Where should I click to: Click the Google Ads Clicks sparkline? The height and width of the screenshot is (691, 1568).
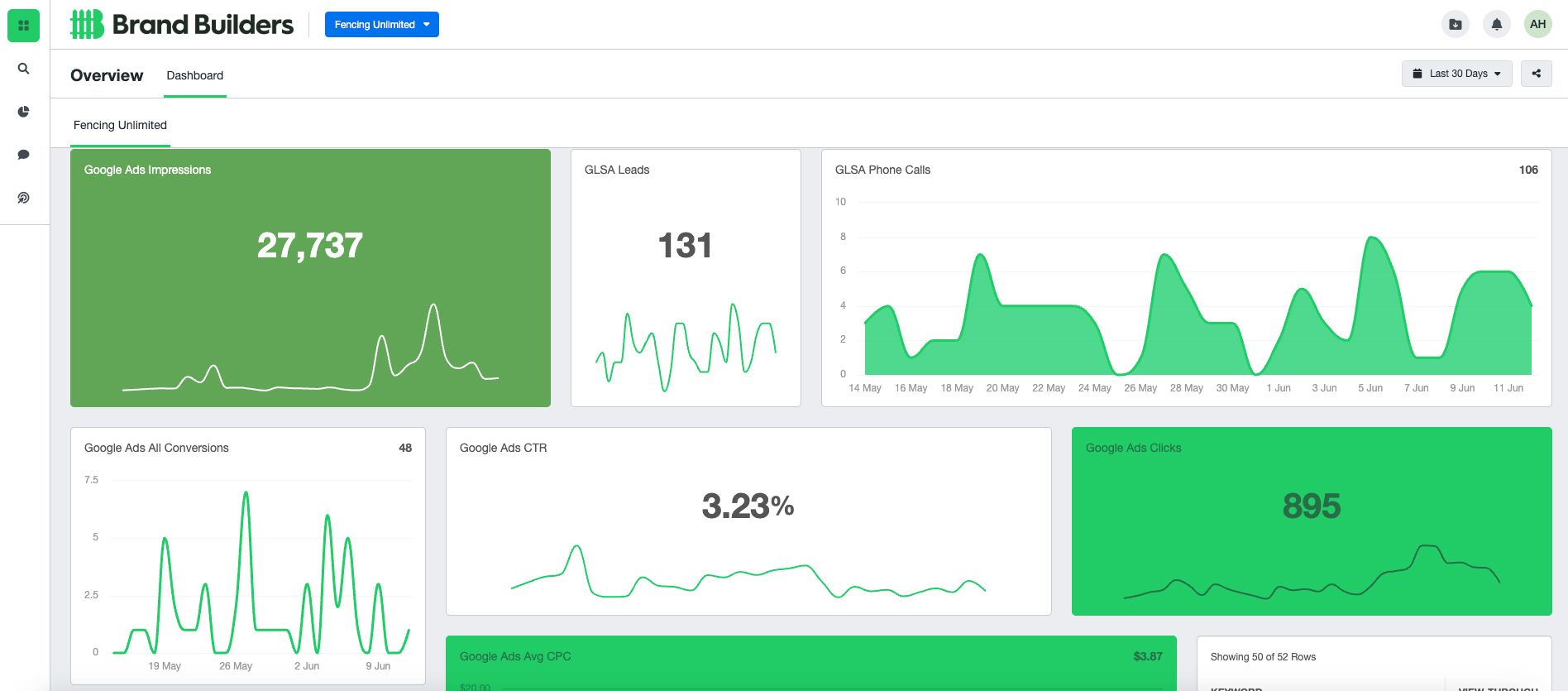(1312, 571)
